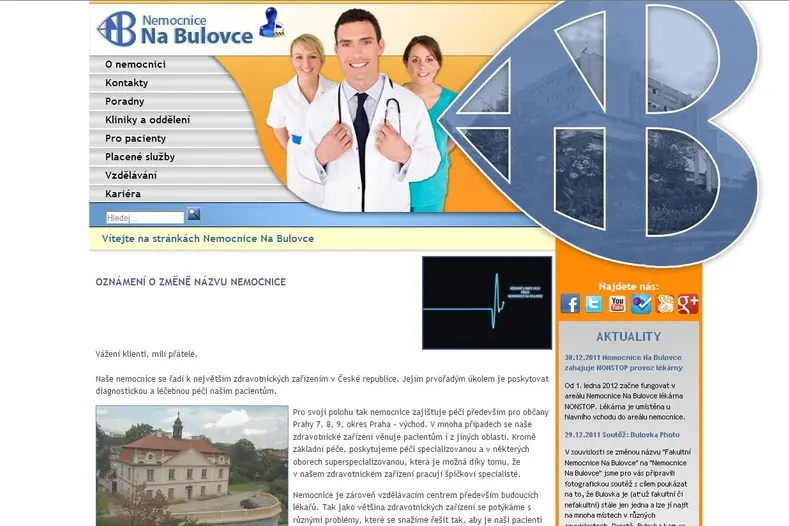
Task: Open the Google+ icon
Action: 688,304
